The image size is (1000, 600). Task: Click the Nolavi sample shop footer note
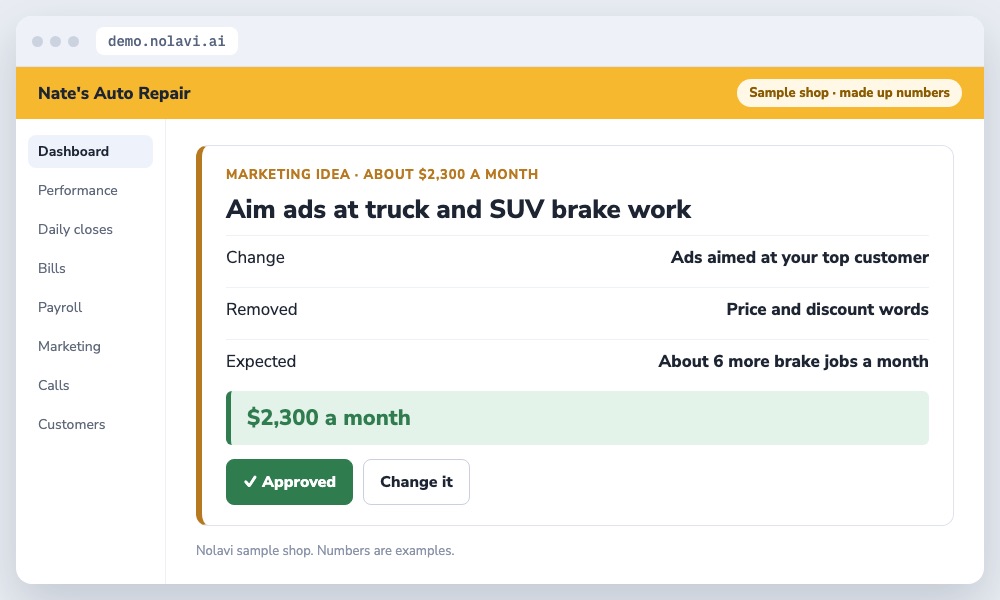pos(325,550)
